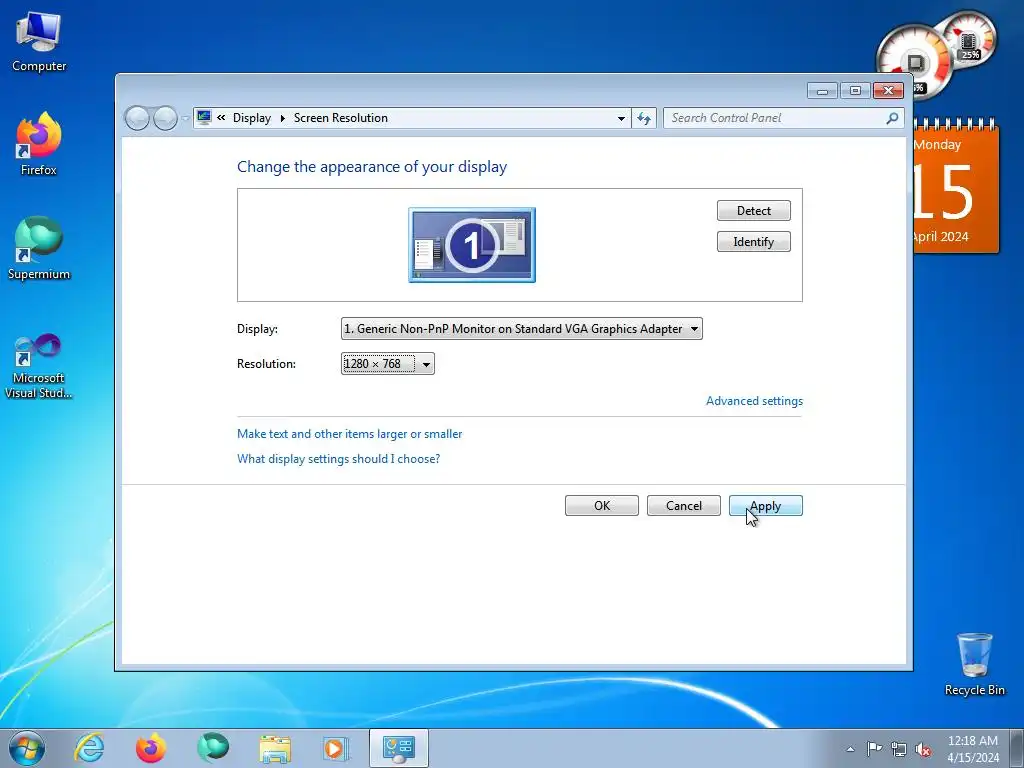Screen dimensions: 1024x768
Task: Click the expand breadcrumb chevrons in address bar
Action: [x=221, y=118]
